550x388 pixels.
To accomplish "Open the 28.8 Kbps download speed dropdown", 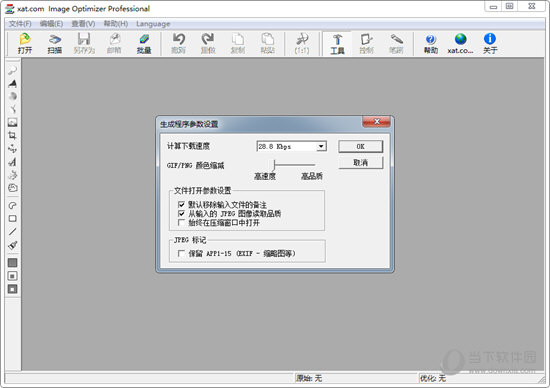I will [321, 146].
